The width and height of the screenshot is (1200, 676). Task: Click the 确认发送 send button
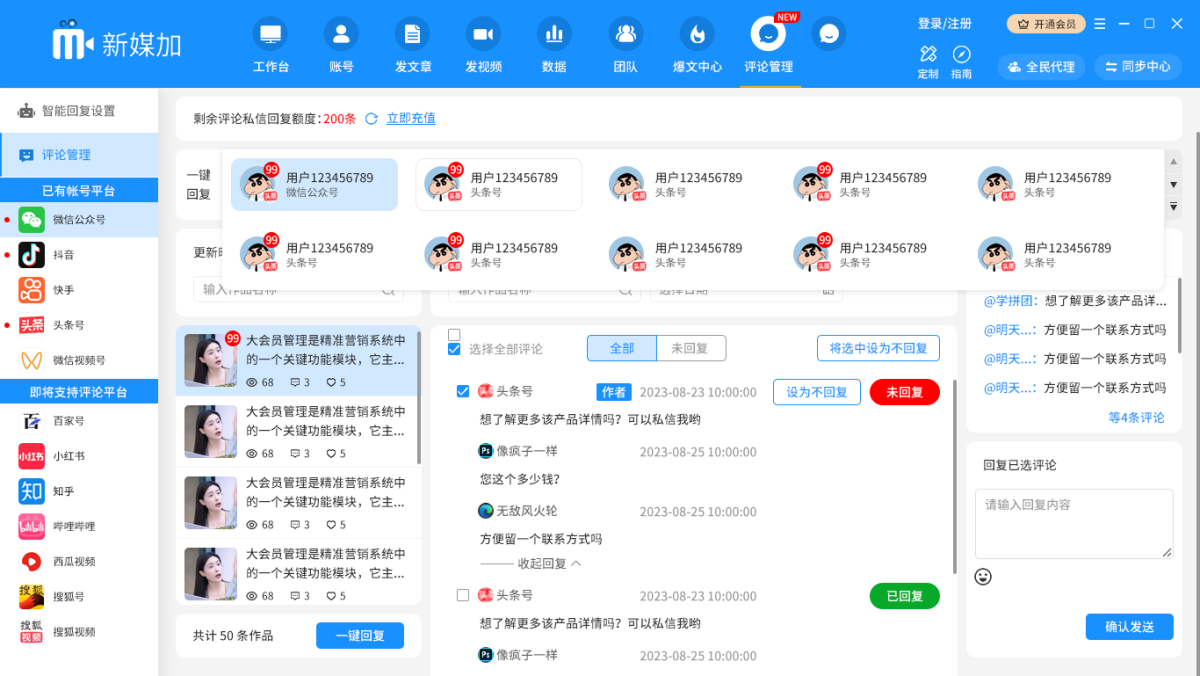click(1128, 627)
